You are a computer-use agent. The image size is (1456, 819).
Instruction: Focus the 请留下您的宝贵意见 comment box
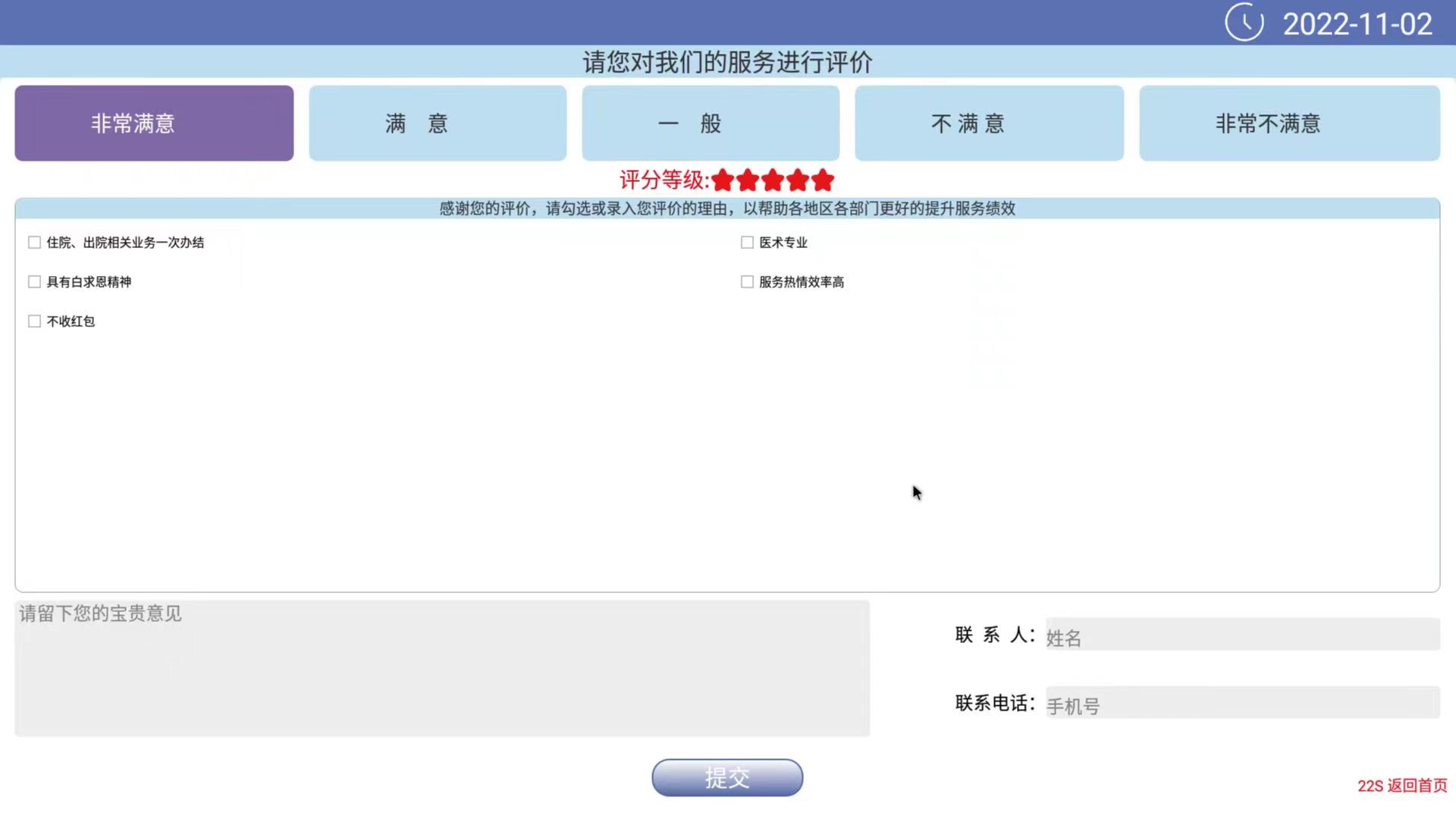pyautogui.click(x=442, y=668)
